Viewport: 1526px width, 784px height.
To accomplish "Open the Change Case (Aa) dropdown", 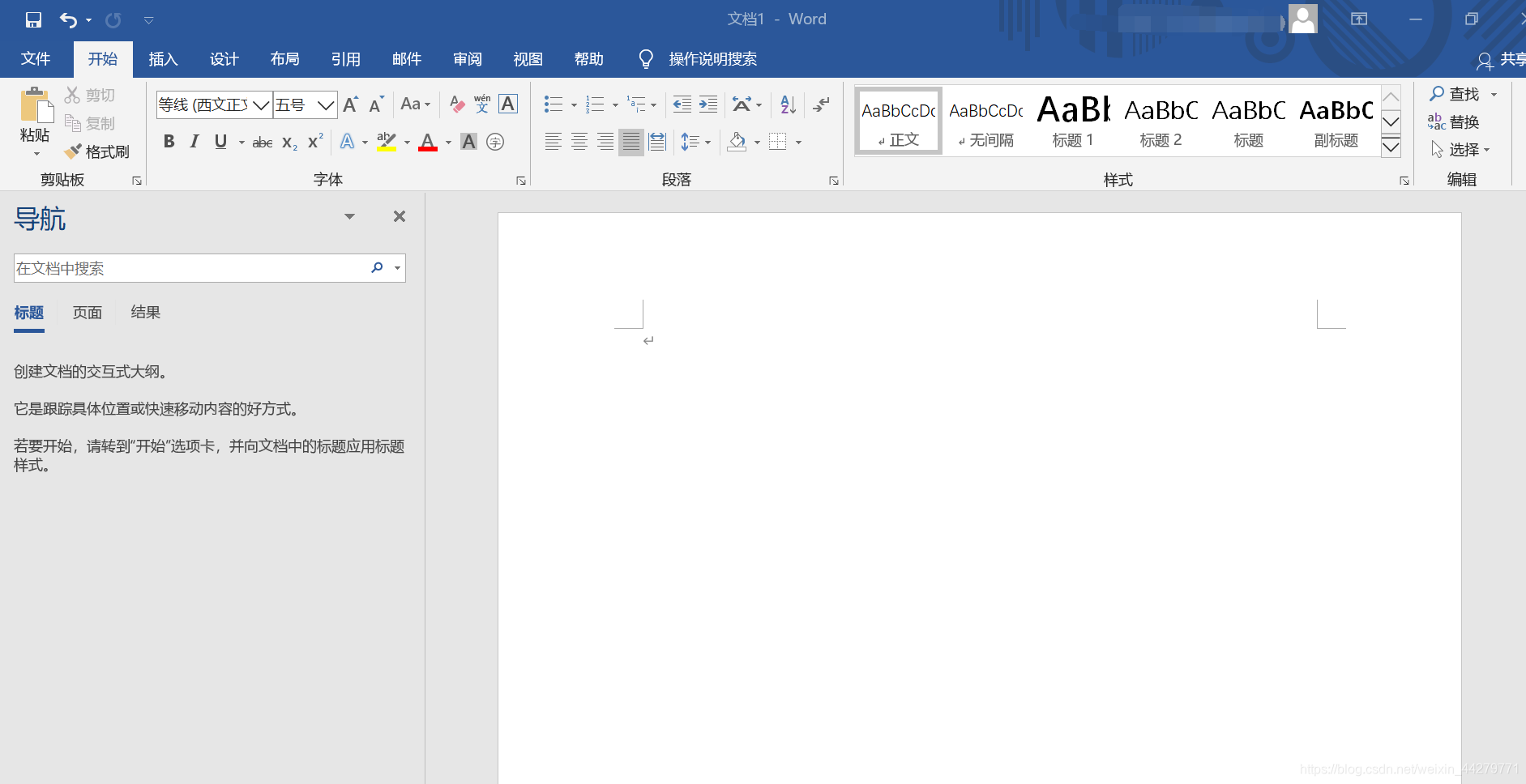I will [x=416, y=104].
